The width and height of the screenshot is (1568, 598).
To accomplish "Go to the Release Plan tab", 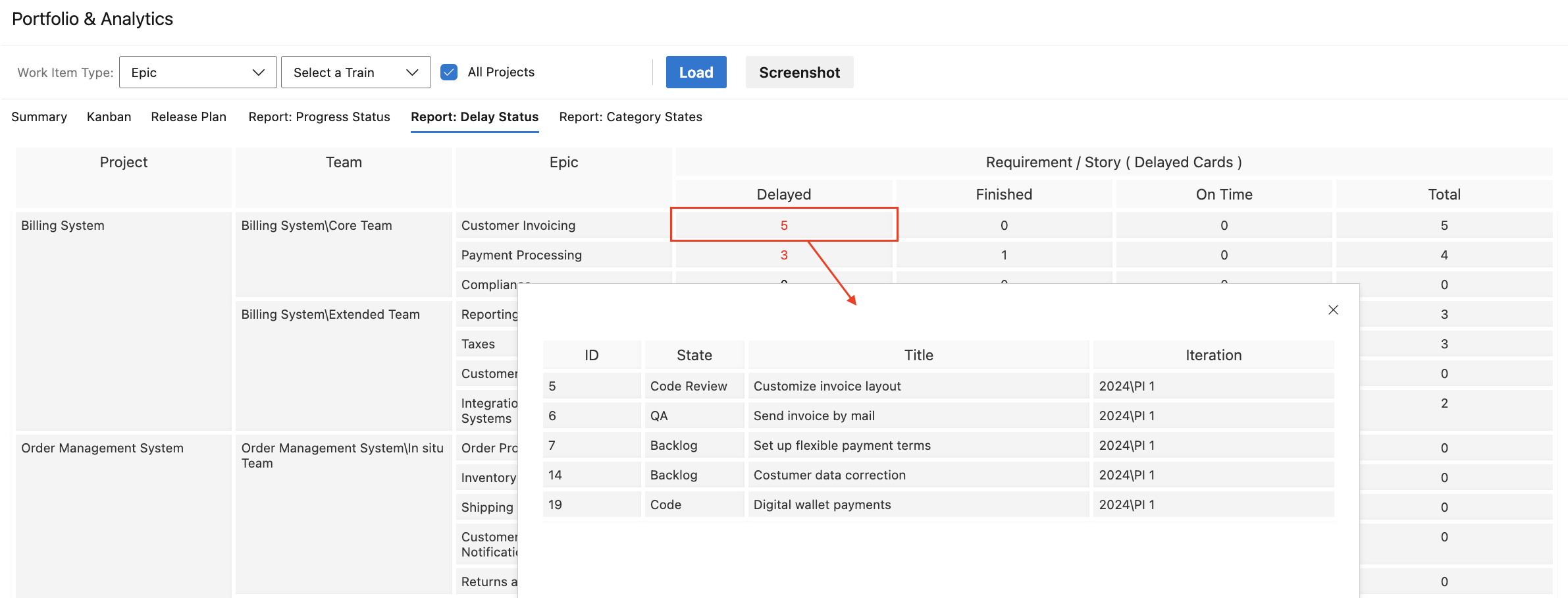I will [x=188, y=117].
